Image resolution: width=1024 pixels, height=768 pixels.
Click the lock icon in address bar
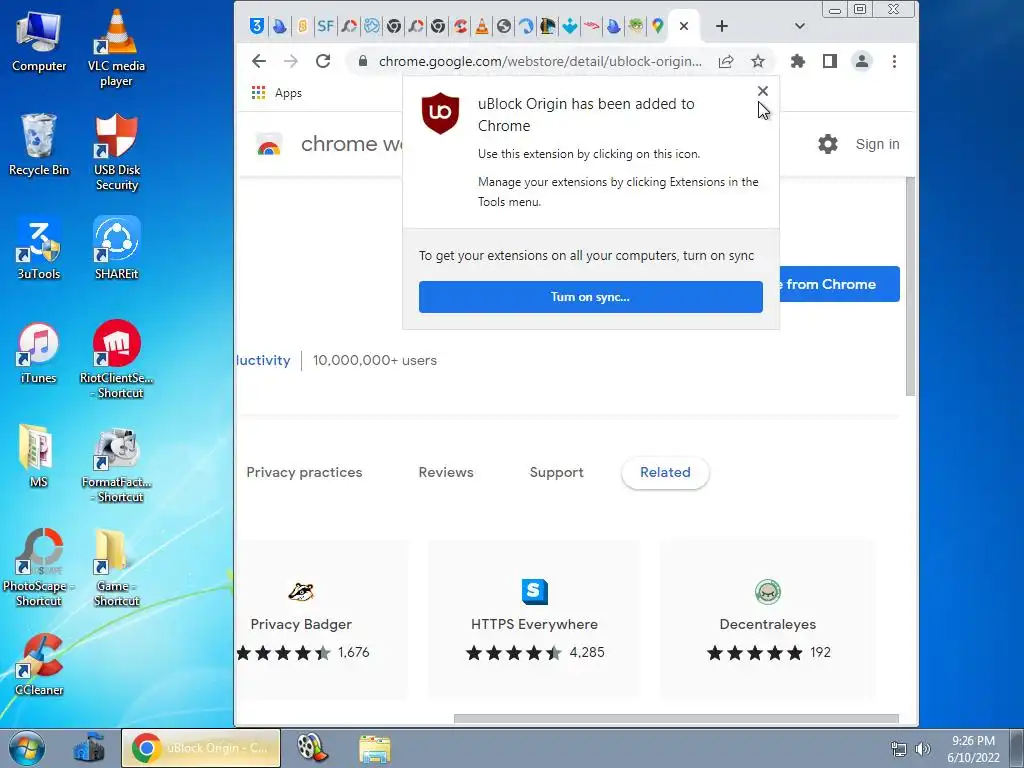(363, 61)
